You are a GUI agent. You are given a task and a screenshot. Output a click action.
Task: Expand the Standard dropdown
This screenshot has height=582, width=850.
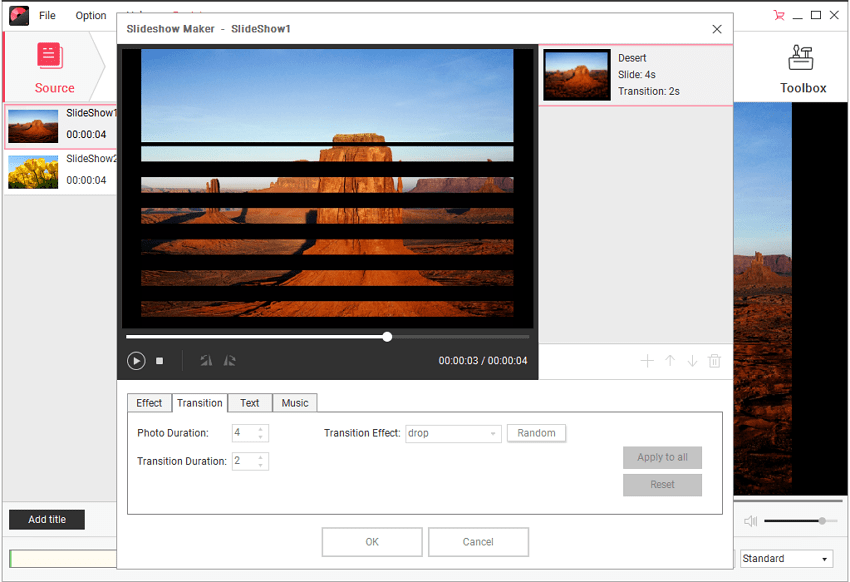click(x=786, y=559)
